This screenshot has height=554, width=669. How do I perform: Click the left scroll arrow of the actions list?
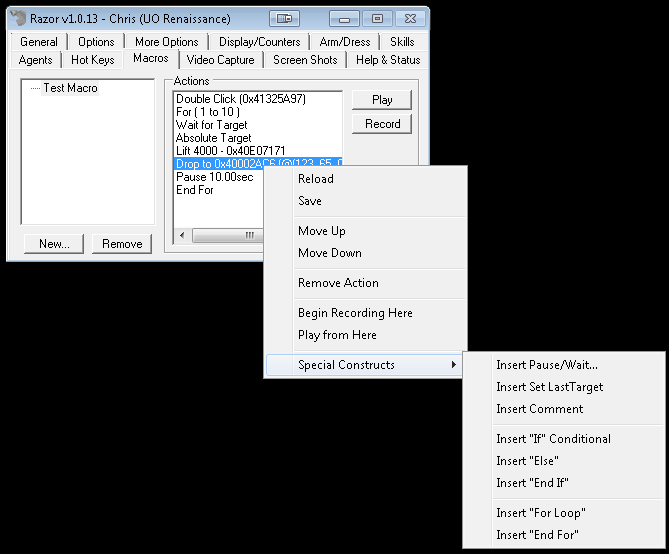pyautogui.click(x=183, y=235)
